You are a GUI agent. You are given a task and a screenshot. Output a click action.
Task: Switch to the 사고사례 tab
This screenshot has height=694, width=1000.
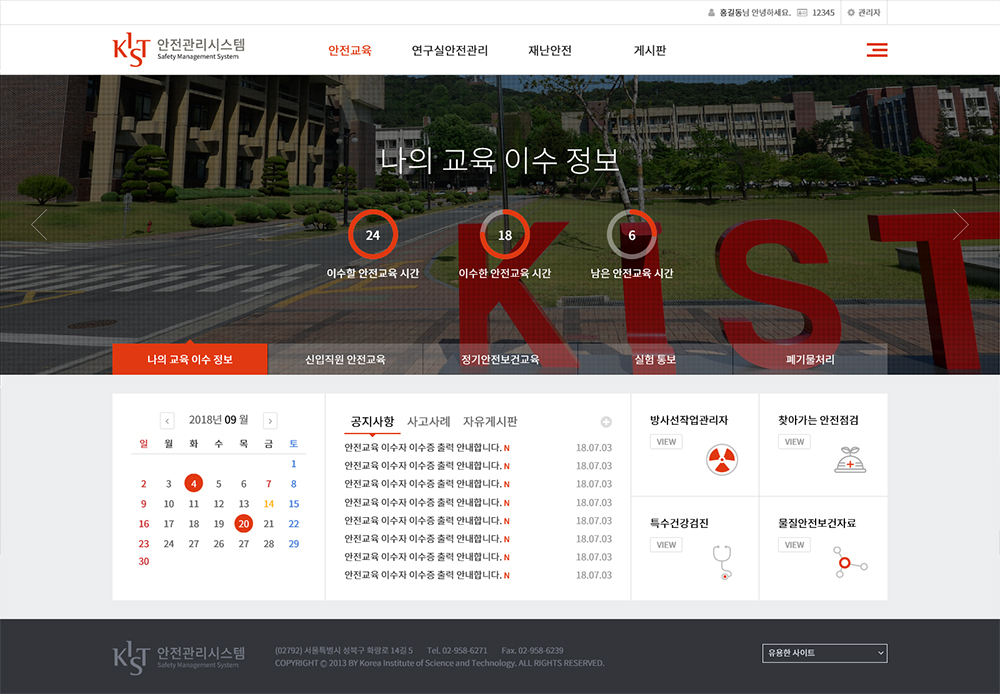[428, 422]
